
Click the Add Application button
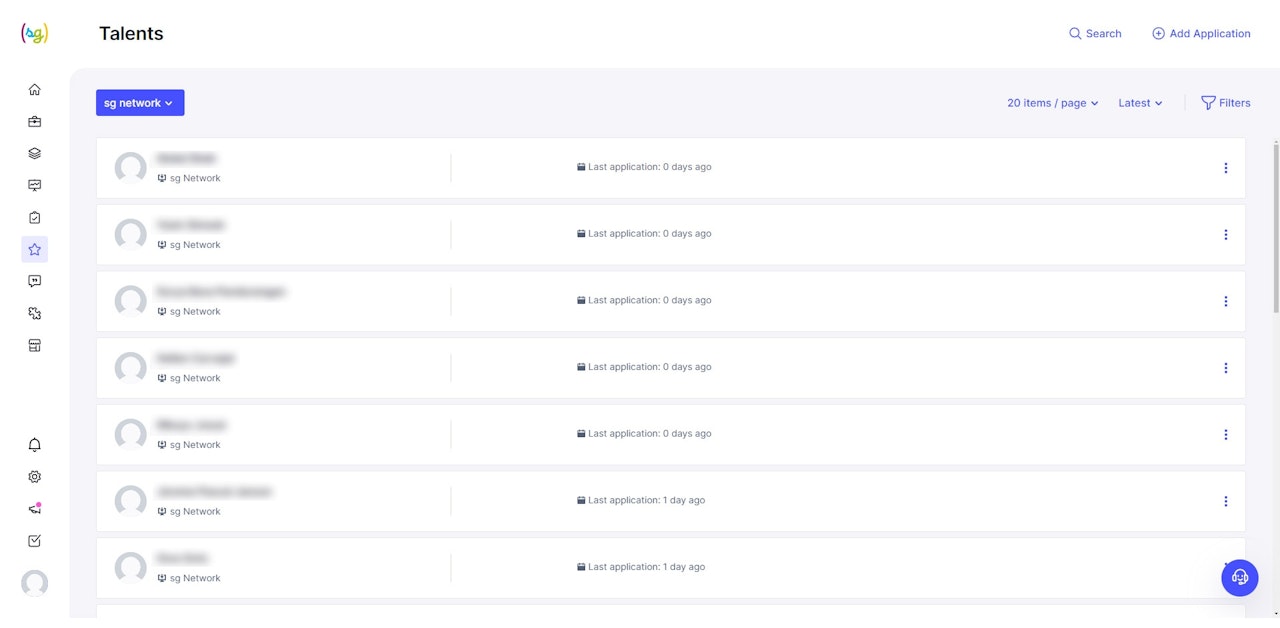[x=1201, y=34]
